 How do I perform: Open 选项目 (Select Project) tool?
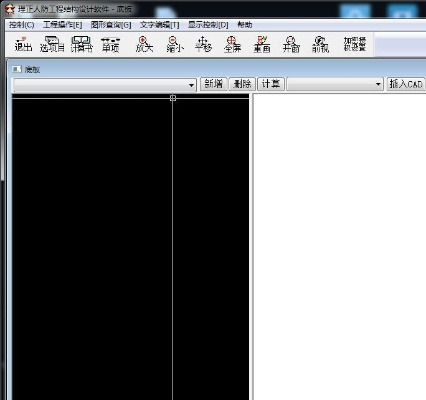52,44
